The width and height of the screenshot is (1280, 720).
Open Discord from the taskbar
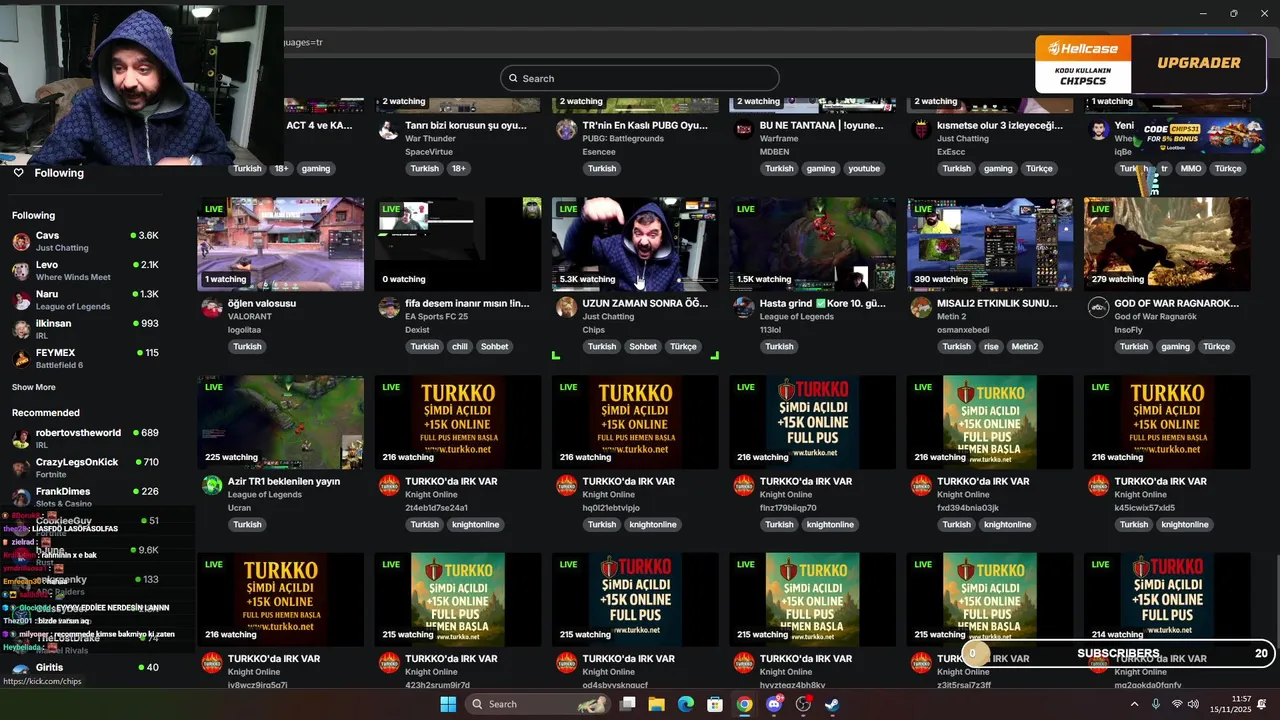coord(774,704)
